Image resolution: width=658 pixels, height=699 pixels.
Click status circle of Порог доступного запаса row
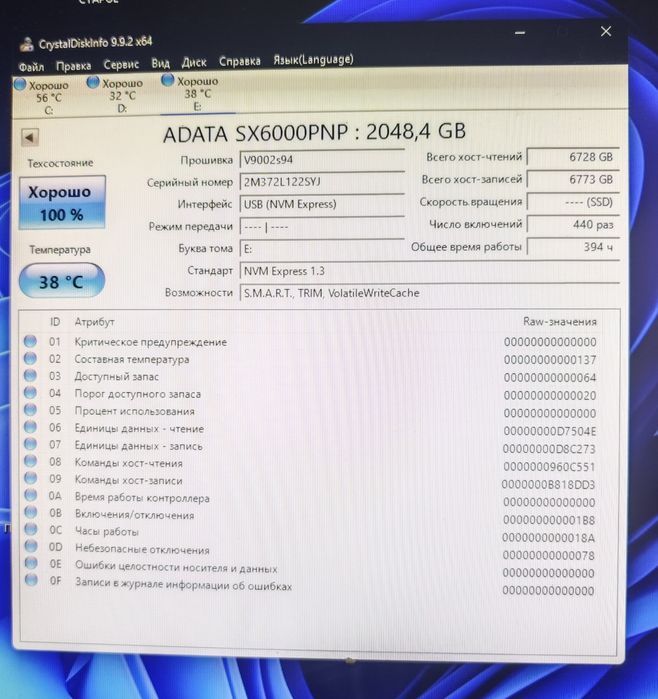pos(30,393)
